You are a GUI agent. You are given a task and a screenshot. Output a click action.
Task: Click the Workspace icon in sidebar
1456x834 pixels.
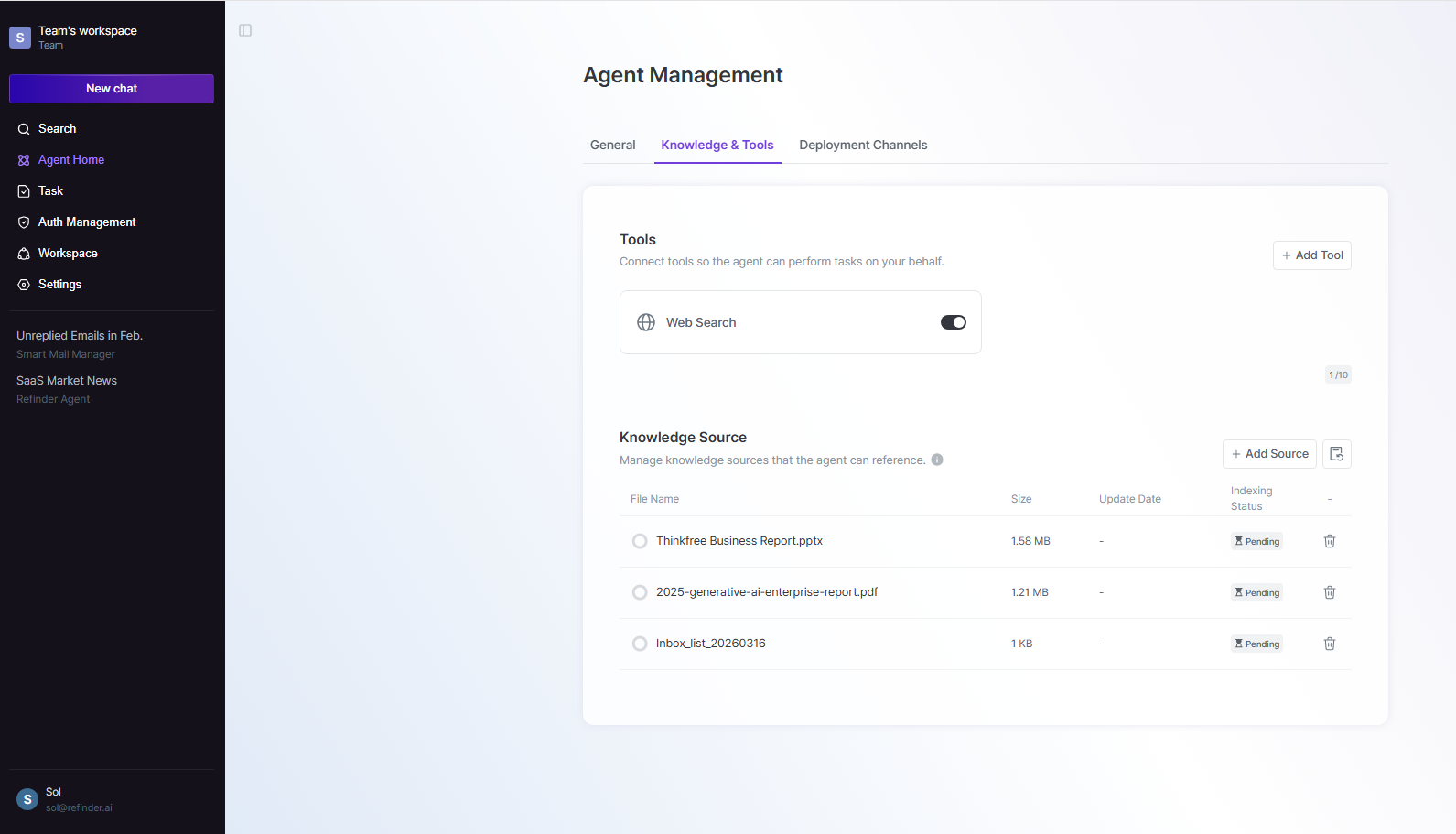coord(24,254)
